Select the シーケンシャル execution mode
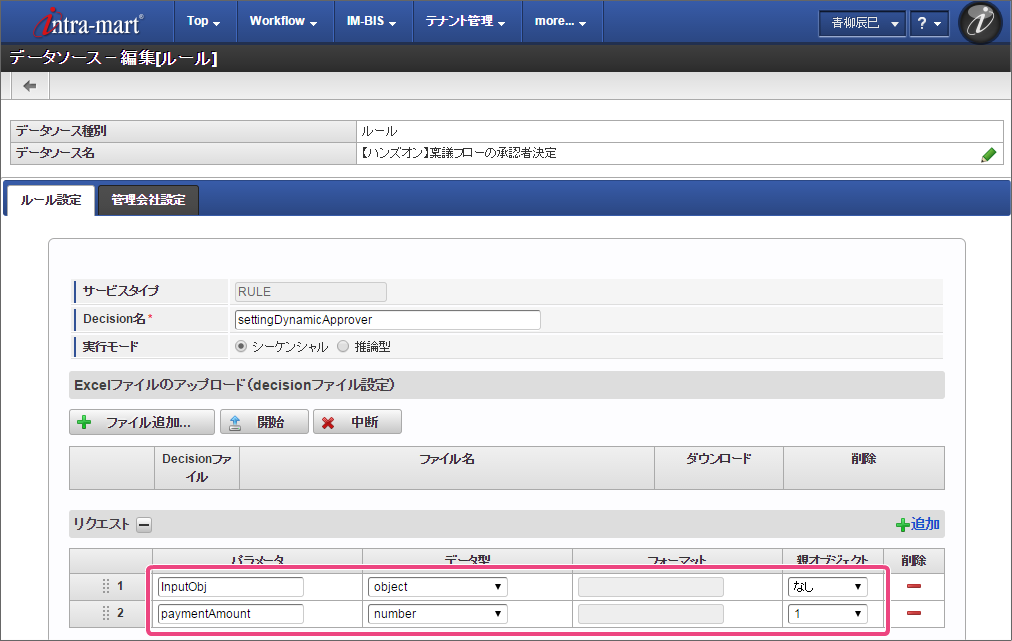 point(241,347)
